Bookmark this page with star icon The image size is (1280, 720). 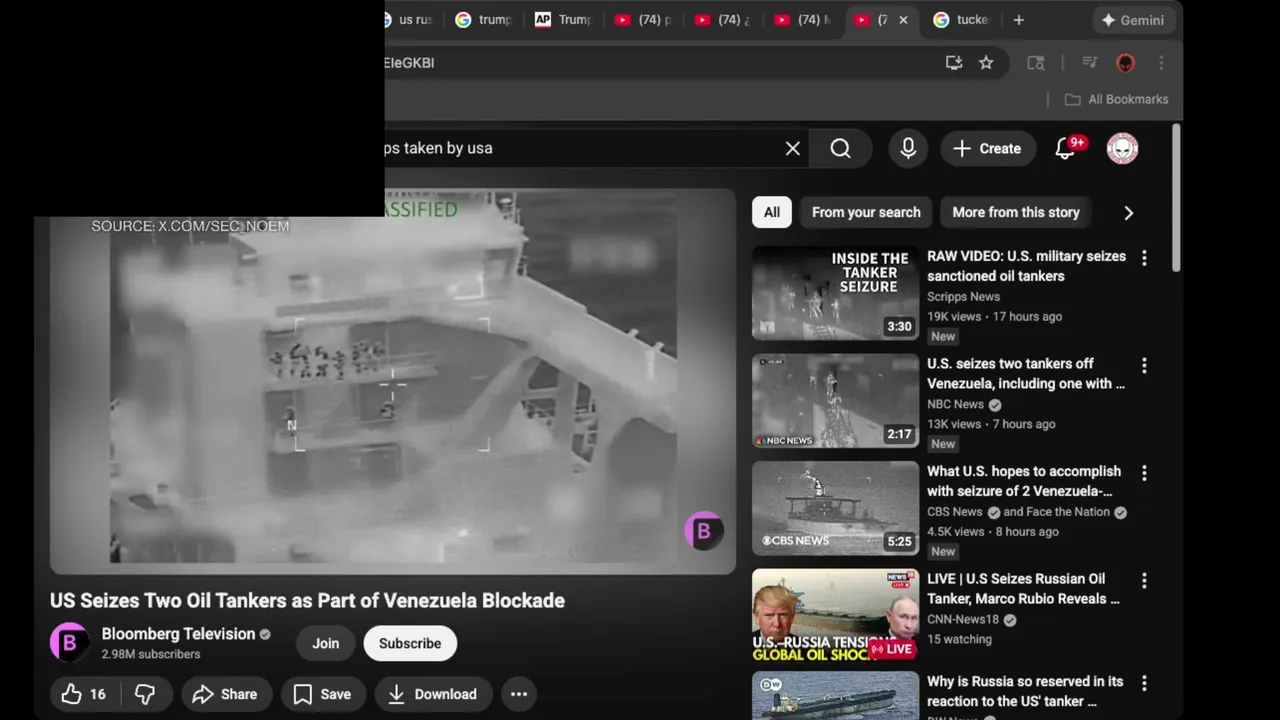pyautogui.click(x=986, y=63)
